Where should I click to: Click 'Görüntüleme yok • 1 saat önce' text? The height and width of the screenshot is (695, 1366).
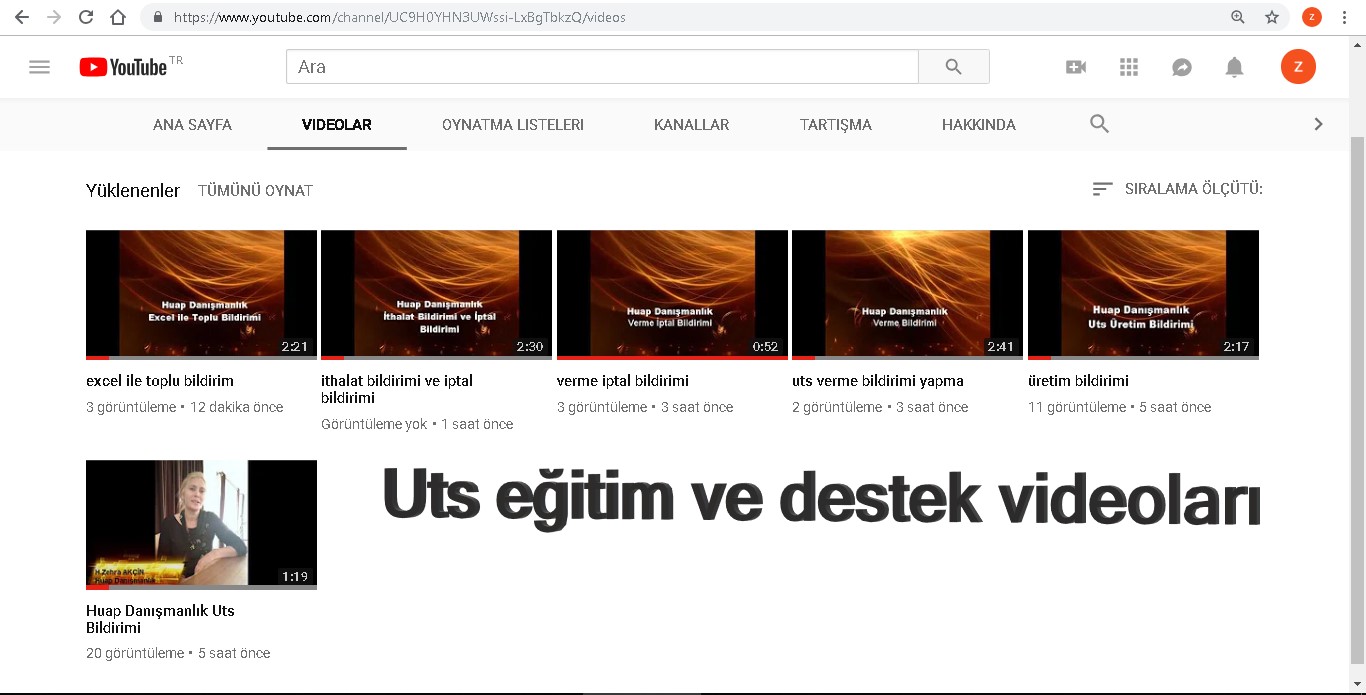417,424
